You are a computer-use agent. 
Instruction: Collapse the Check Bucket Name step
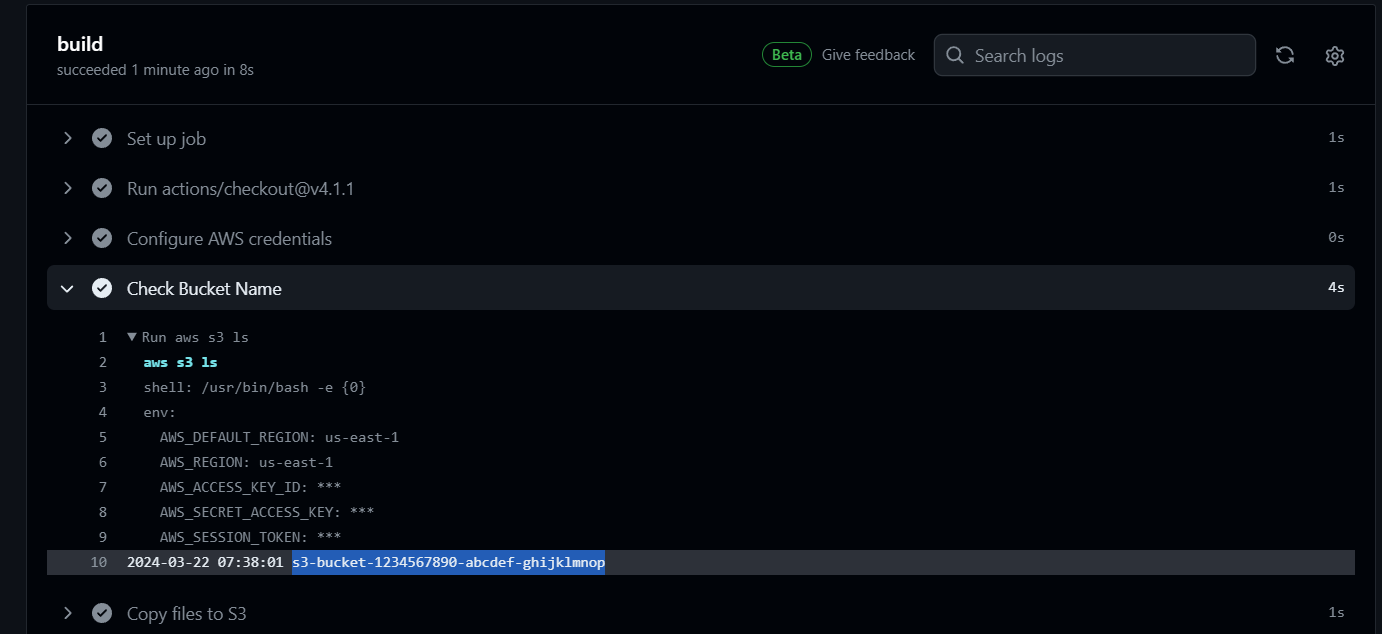pyautogui.click(x=68, y=288)
